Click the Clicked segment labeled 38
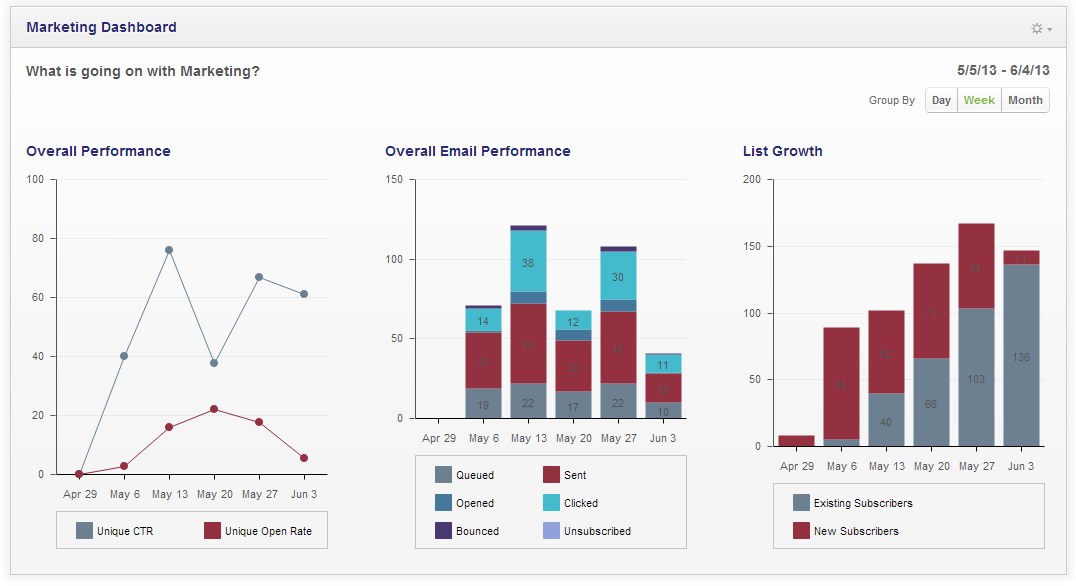 point(528,261)
